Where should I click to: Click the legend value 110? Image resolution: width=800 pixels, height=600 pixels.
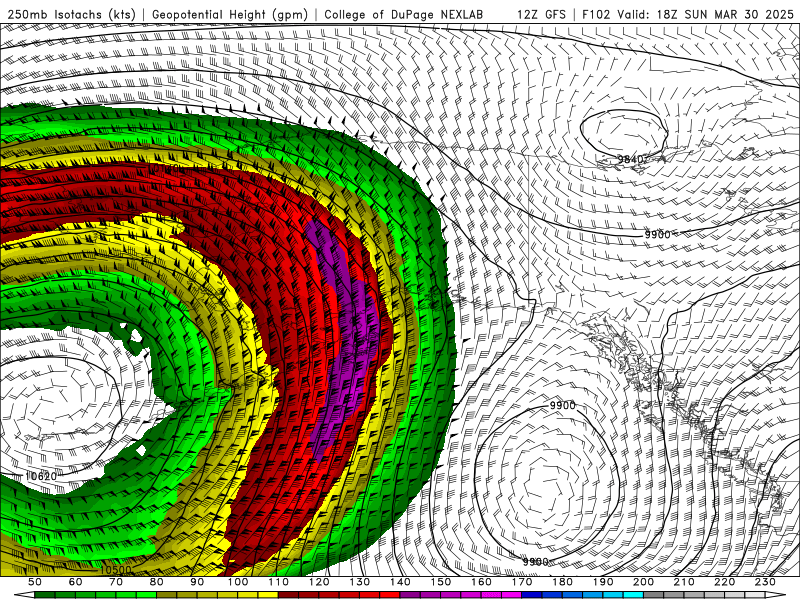(x=279, y=582)
